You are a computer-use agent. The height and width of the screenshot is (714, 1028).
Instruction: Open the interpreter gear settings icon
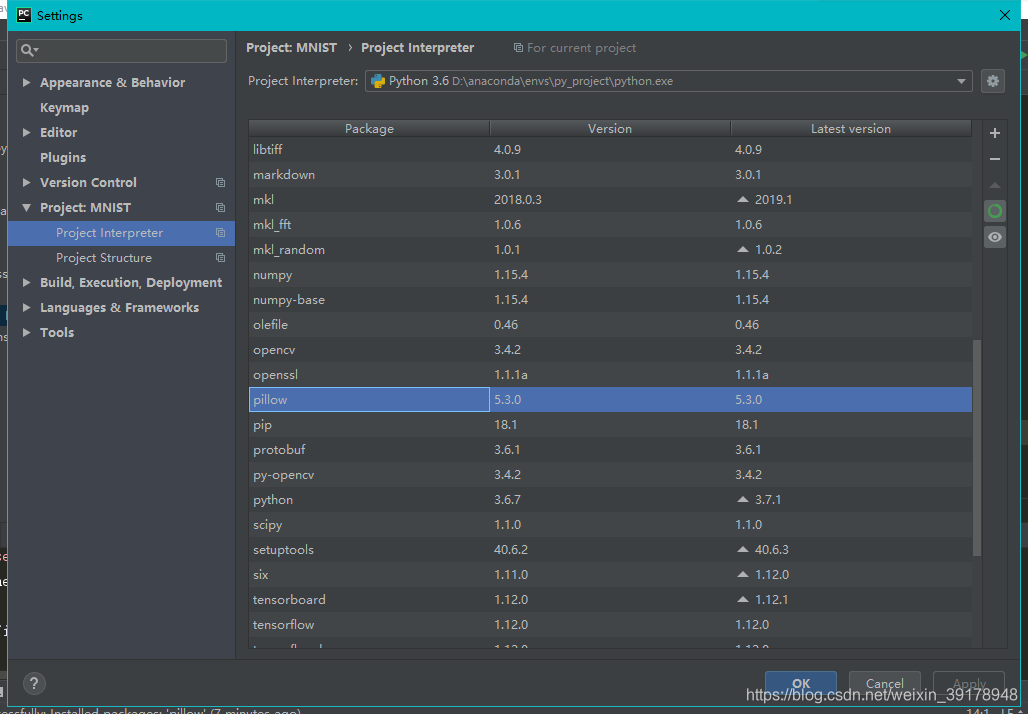point(993,81)
